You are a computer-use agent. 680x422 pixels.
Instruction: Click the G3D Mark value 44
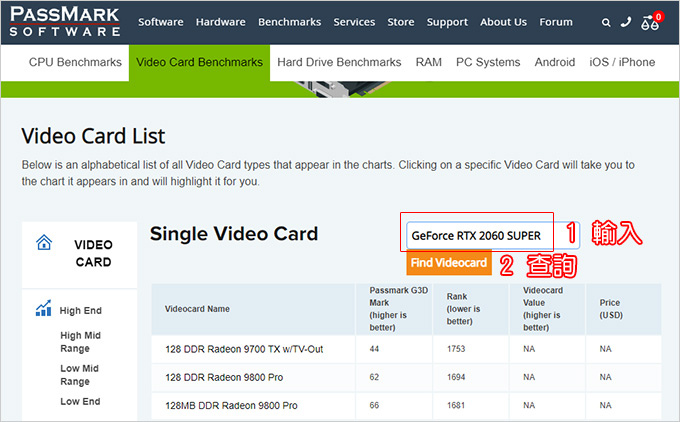coord(374,349)
